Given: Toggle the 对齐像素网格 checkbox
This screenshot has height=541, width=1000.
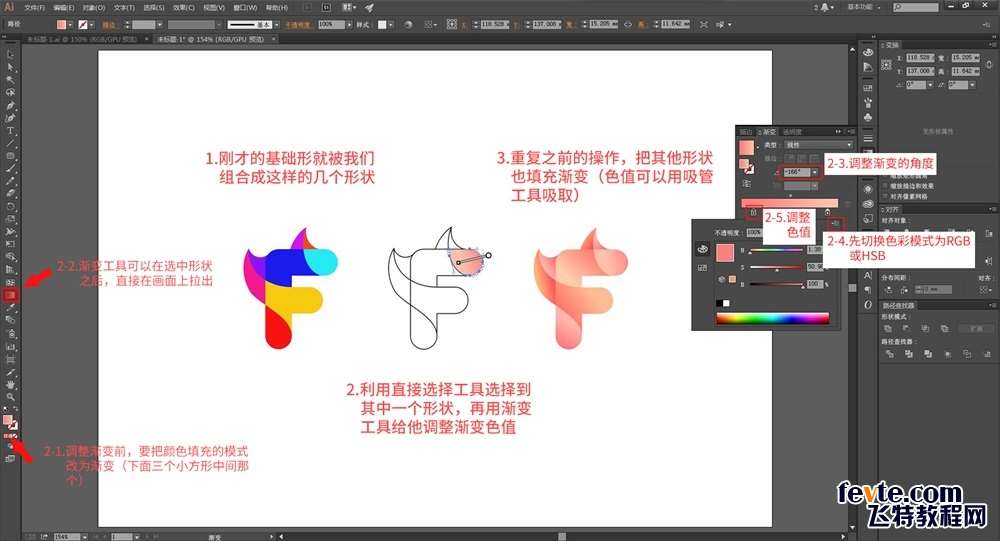Looking at the screenshot, I should pos(885,196).
